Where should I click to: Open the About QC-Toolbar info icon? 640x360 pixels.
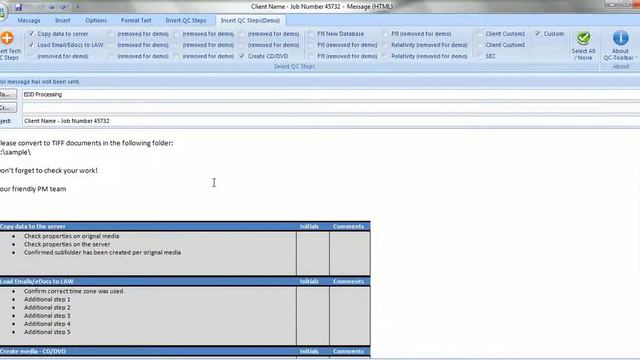620,38
